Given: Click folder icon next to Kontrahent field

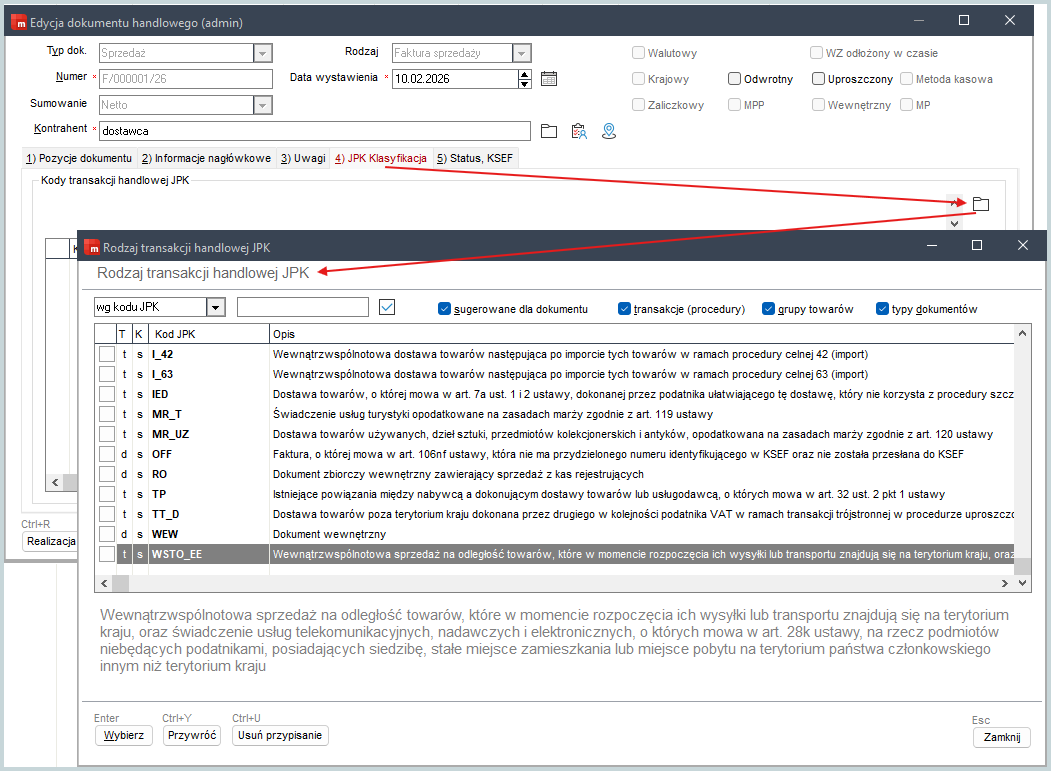Looking at the screenshot, I should tap(548, 131).
